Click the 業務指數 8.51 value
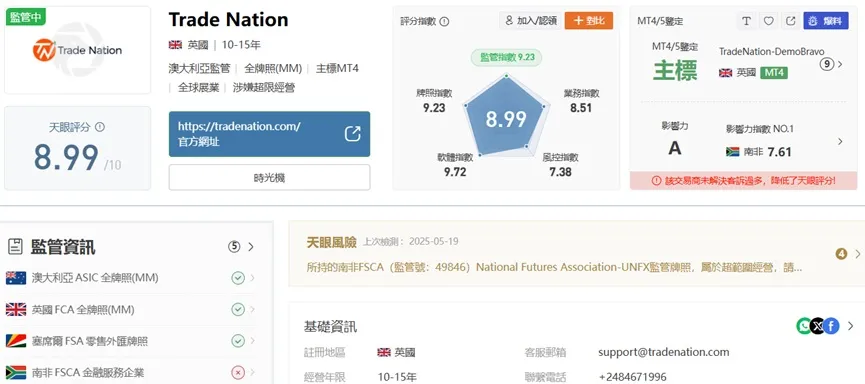 [x=581, y=108]
